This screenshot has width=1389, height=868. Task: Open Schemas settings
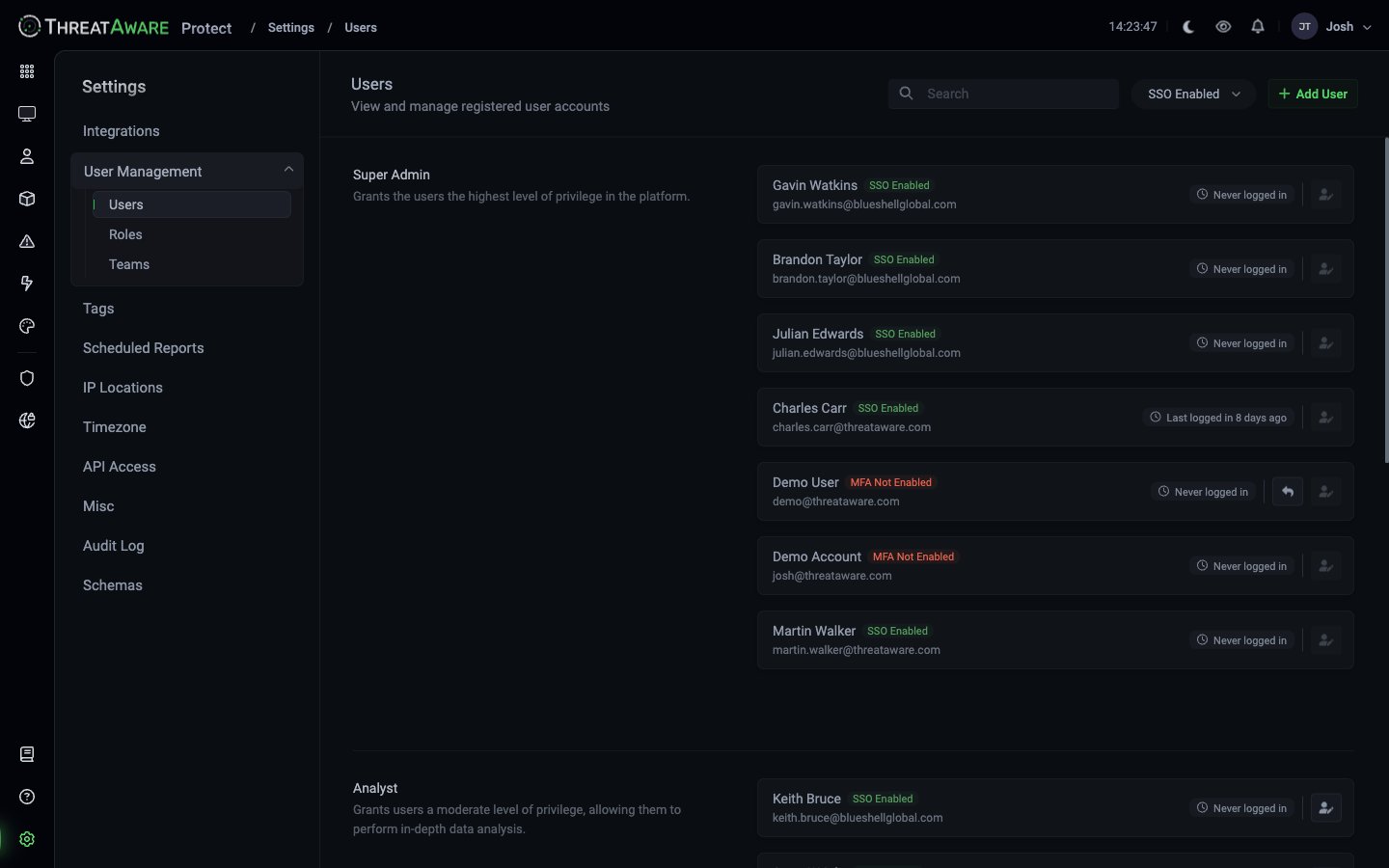[x=113, y=585]
